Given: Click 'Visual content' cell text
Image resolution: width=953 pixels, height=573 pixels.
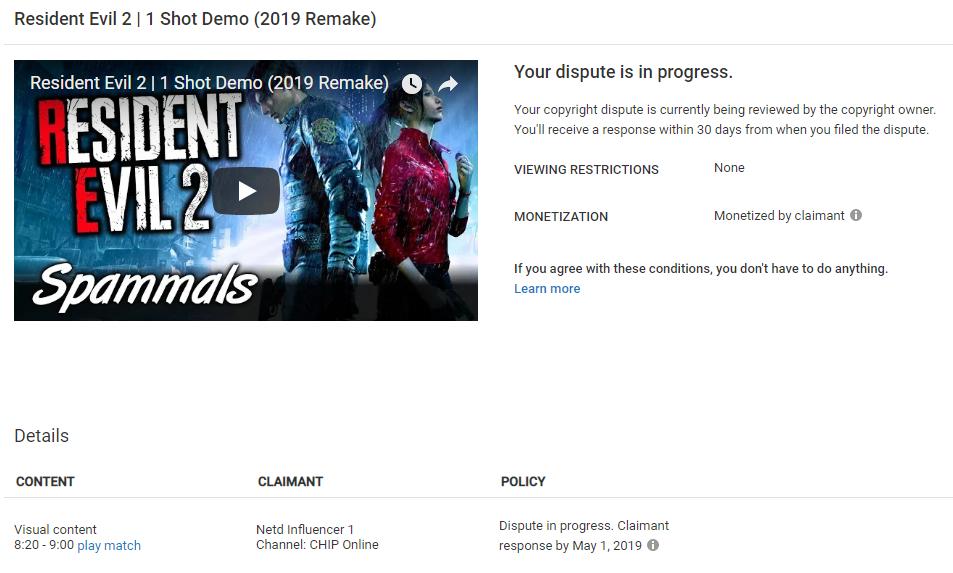Looking at the screenshot, I should coord(55,529).
